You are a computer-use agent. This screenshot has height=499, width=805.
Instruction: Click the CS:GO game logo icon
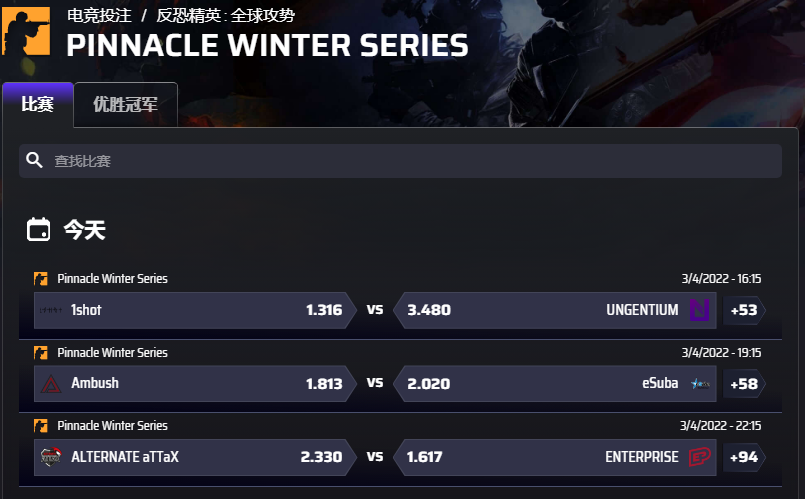(x=25, y=31)
